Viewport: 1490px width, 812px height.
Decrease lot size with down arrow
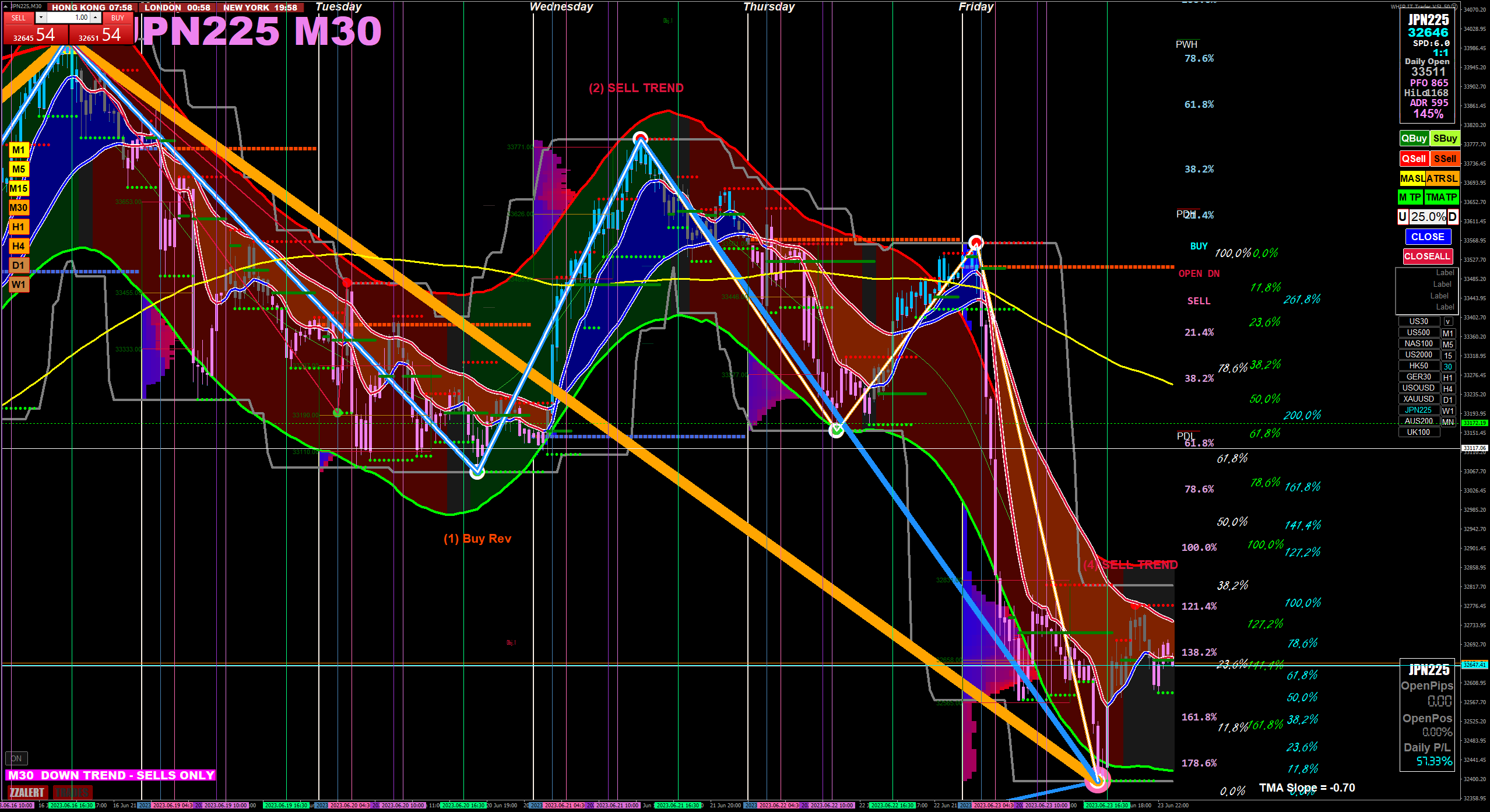click(x=41, y=17)
